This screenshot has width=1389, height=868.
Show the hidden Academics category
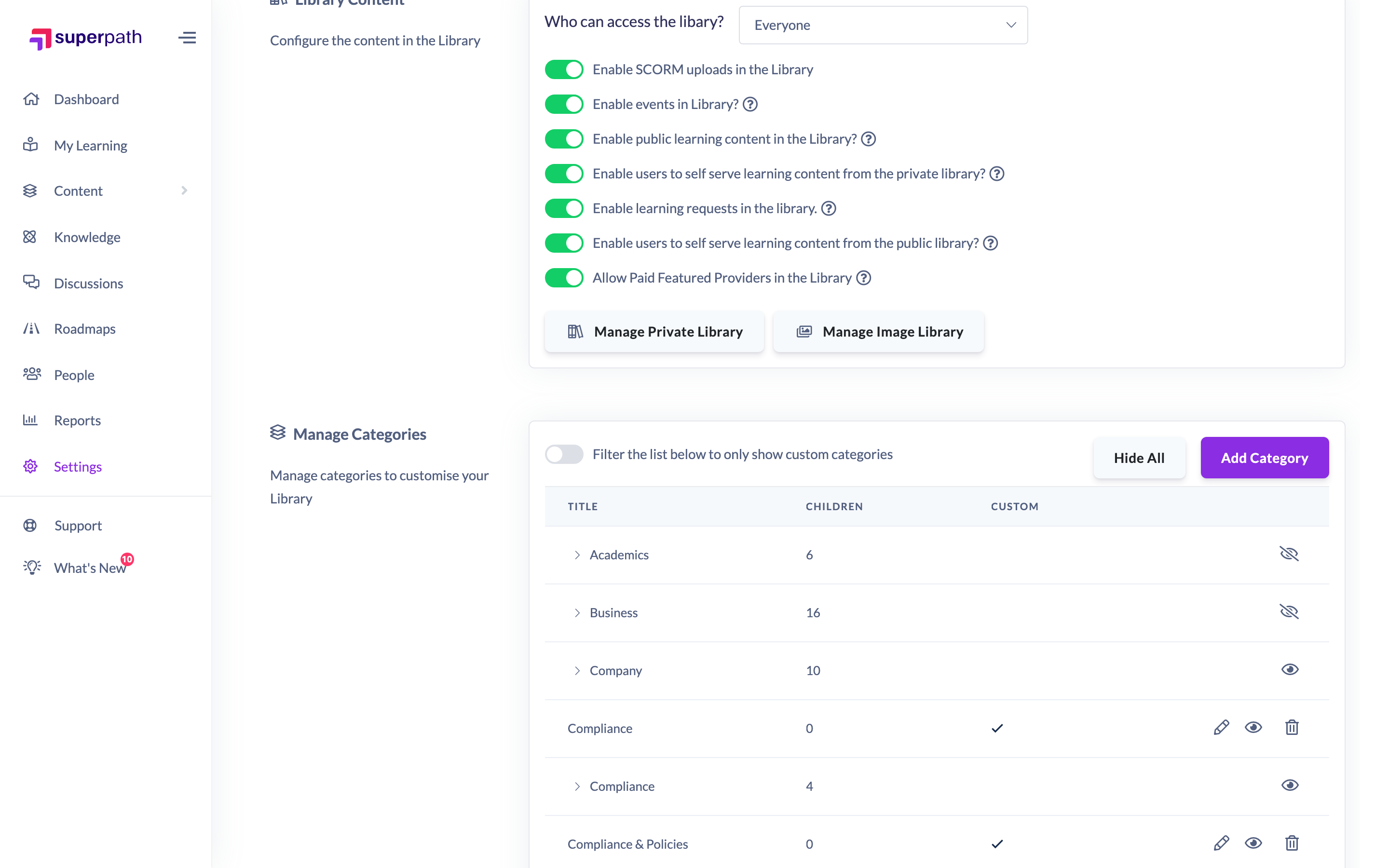[1289, 554]
